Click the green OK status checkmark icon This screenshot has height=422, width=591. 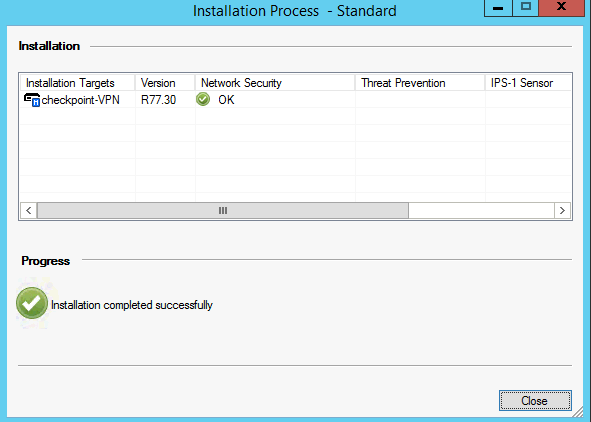click(x=203, y=99)
